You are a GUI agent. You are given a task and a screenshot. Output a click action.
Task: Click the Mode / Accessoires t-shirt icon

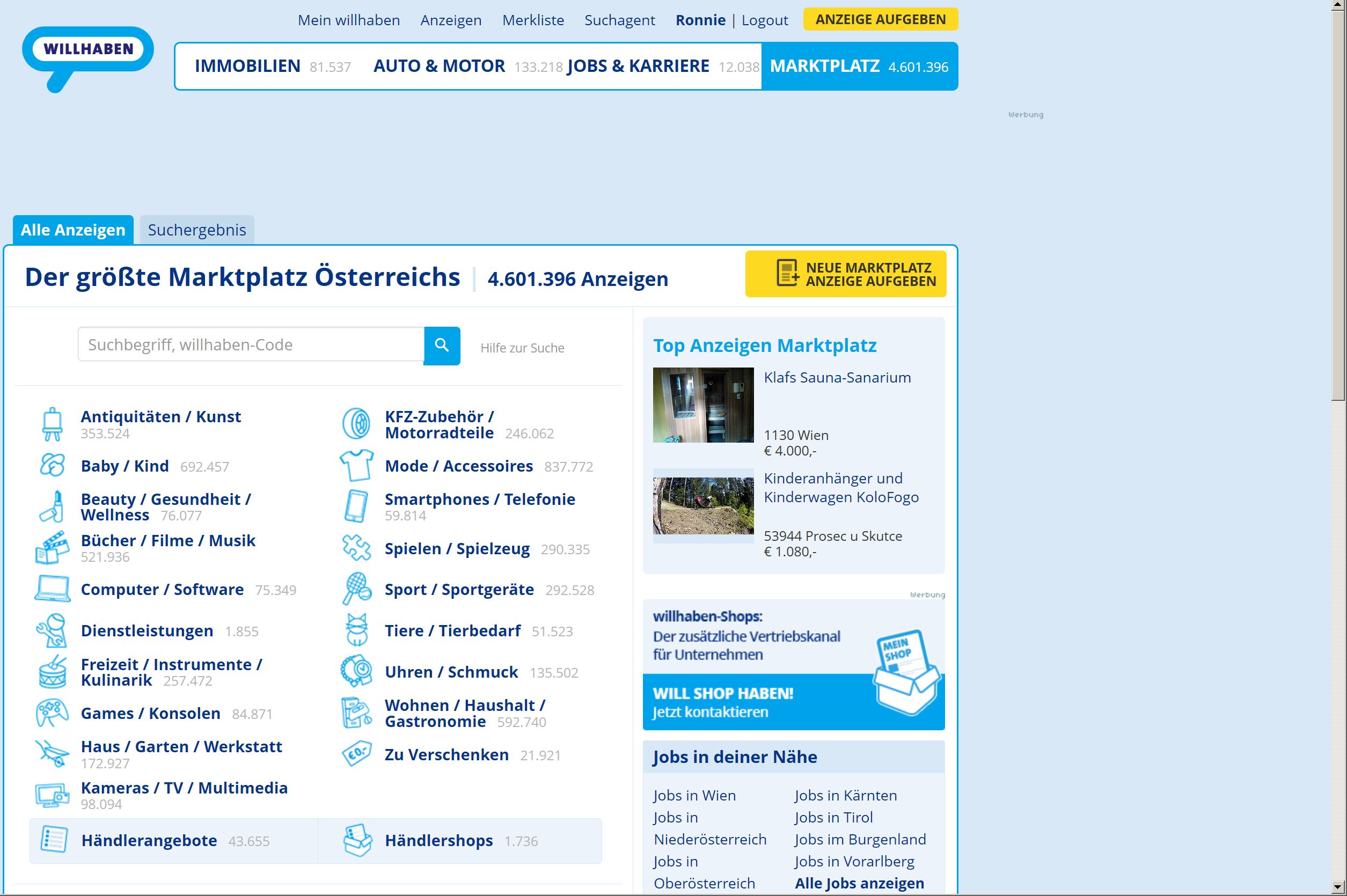point(357,465)
